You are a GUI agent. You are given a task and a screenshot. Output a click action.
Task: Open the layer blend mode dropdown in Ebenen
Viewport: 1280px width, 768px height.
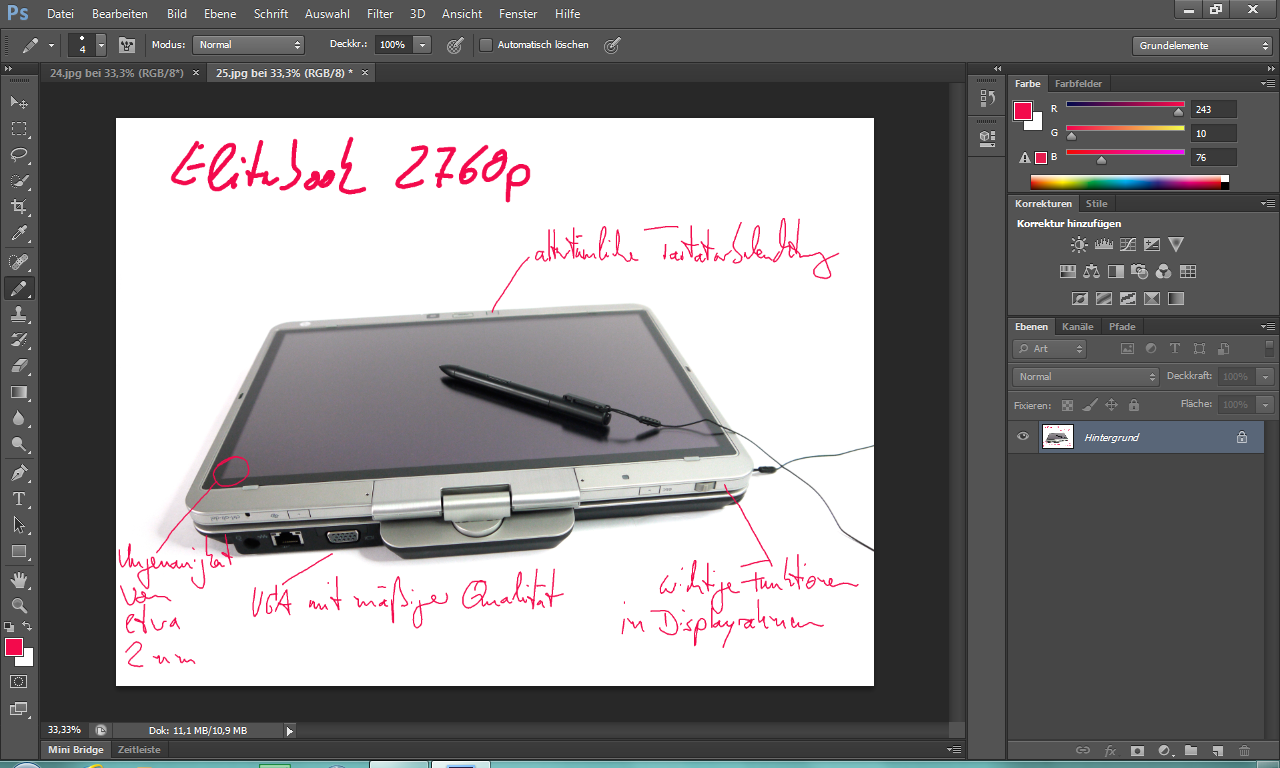(1086, 377)
